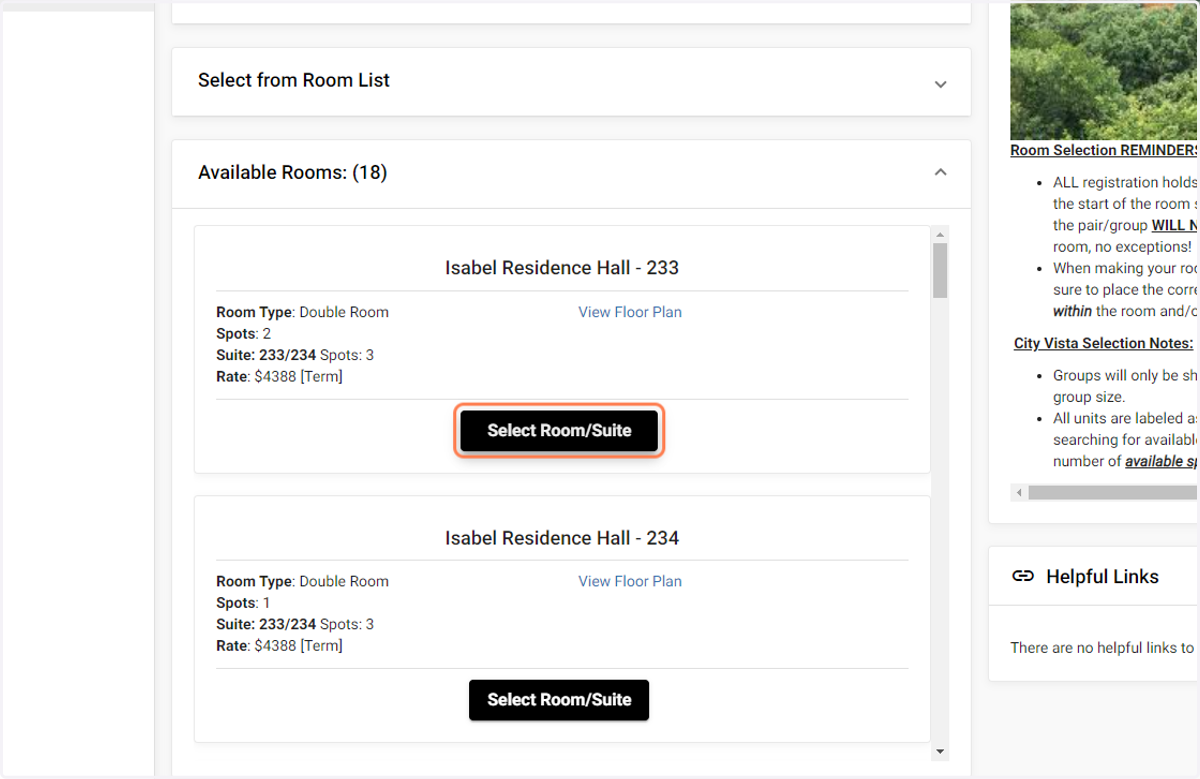Click Select Room/Suite for Isabel Residence Hall 234
Screen dimensions: 1200x779
point(559,700)
